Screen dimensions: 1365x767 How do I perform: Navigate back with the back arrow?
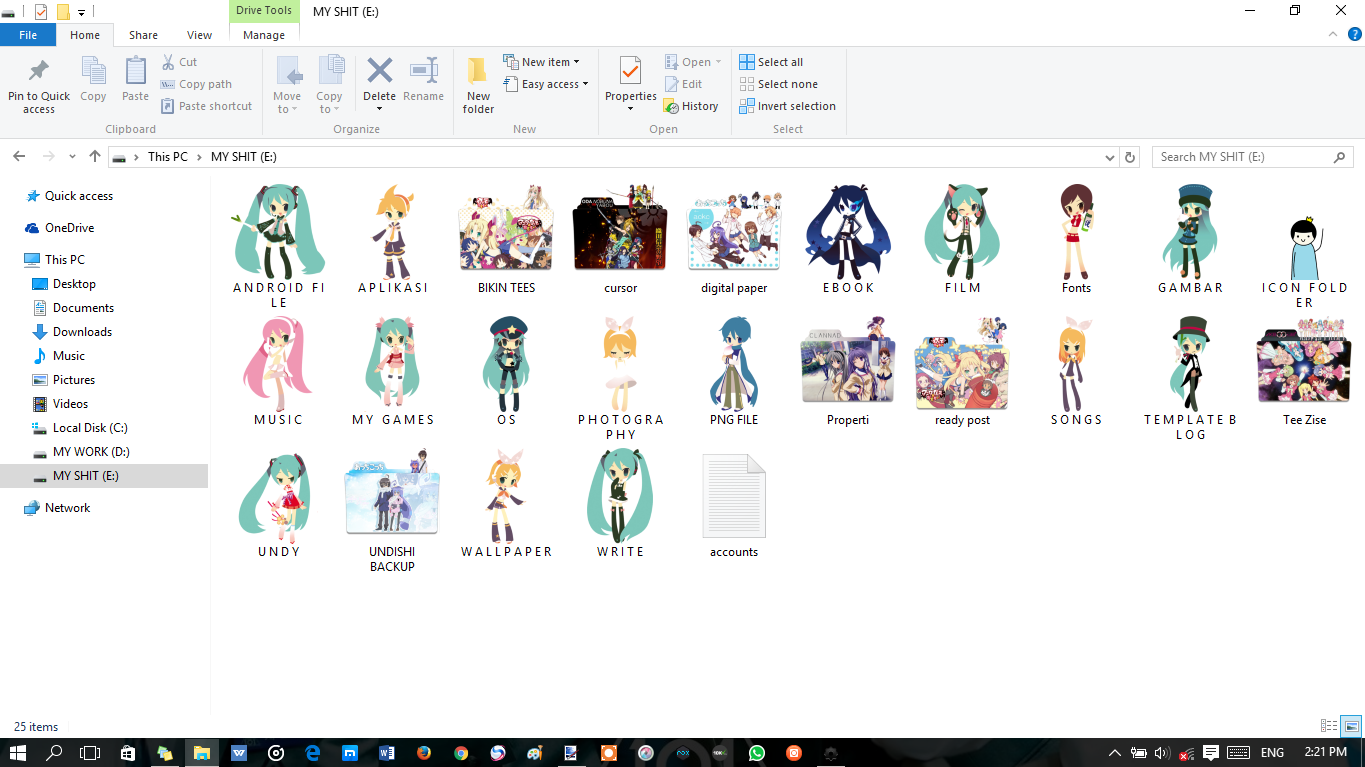(18, 157)
